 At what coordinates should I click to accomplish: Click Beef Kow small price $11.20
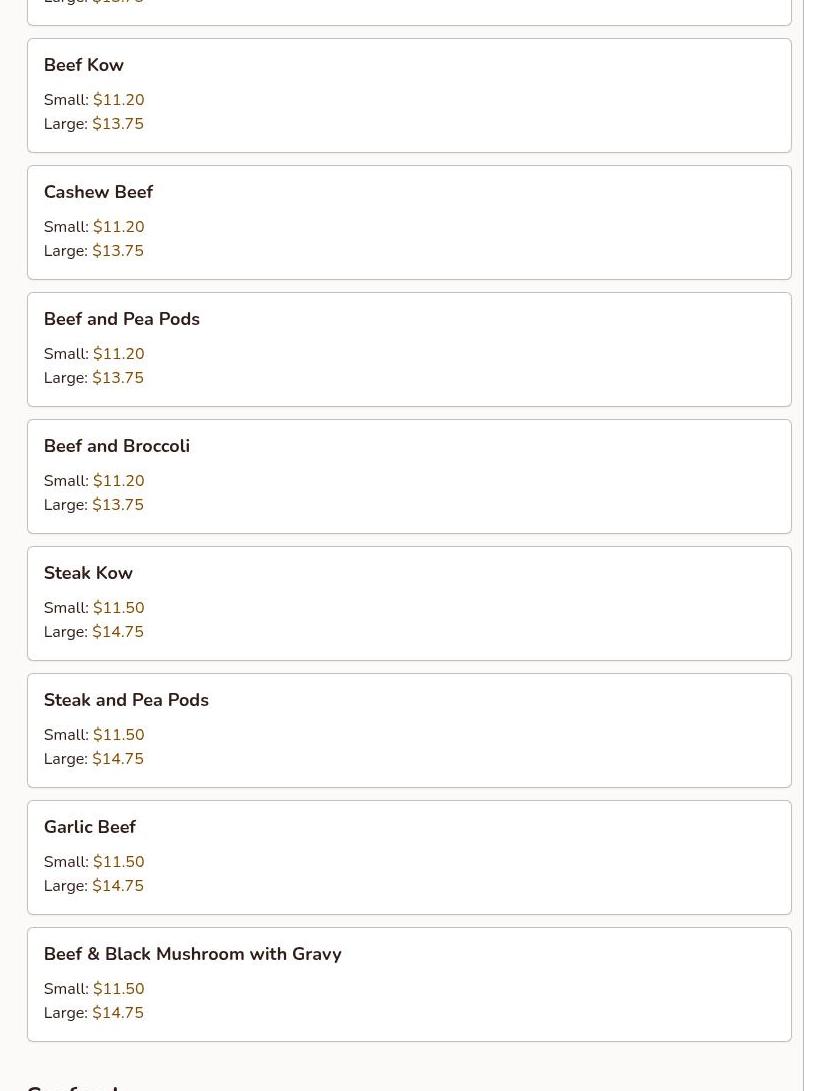point(118,100)
